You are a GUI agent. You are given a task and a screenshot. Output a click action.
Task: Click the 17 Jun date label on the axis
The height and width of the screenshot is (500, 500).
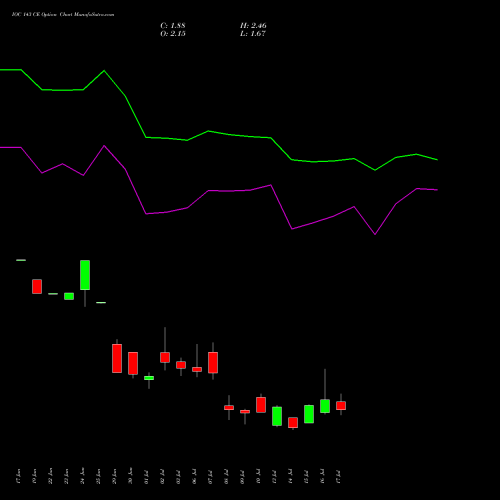18,477
